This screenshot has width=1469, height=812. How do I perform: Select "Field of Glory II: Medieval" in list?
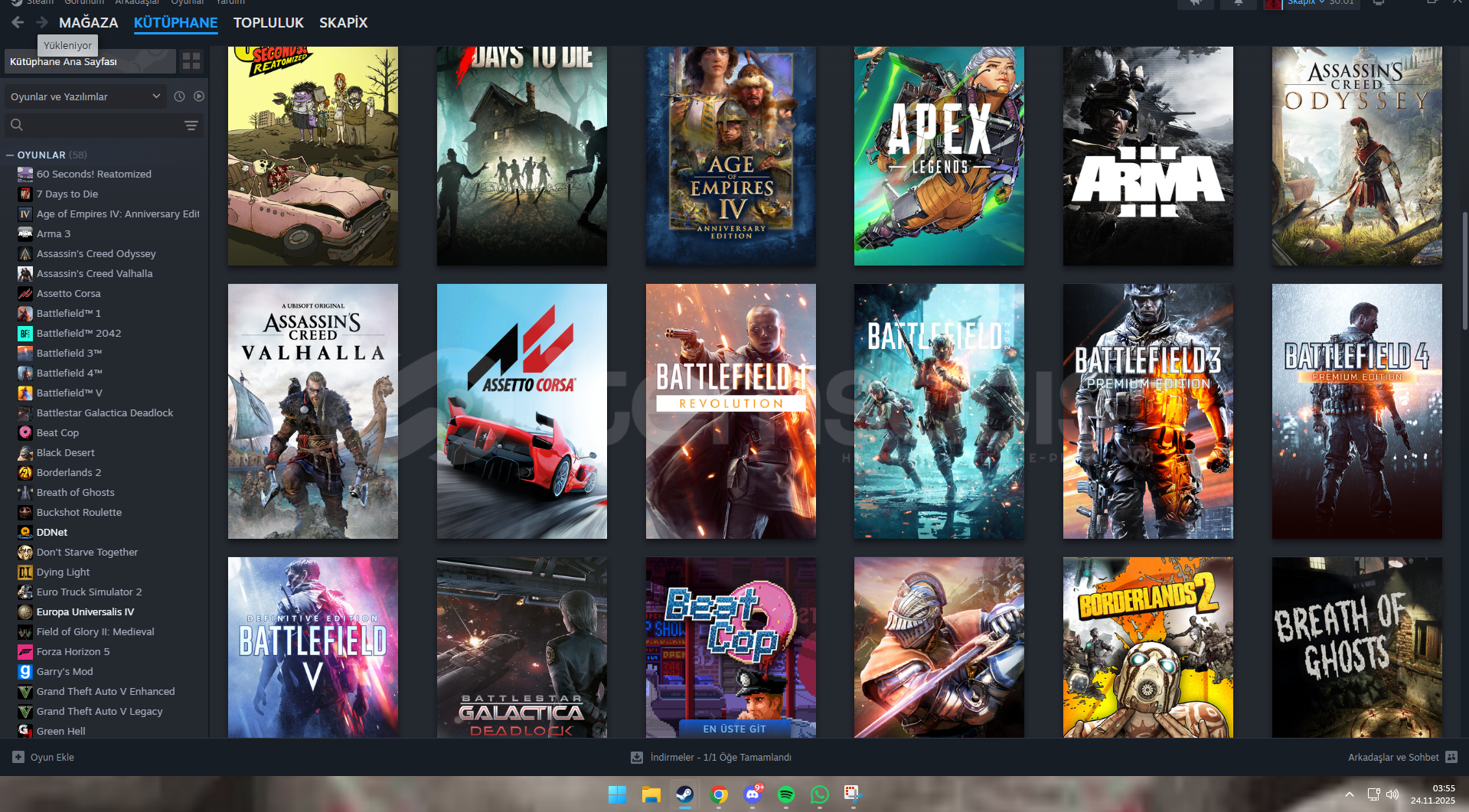96,631
